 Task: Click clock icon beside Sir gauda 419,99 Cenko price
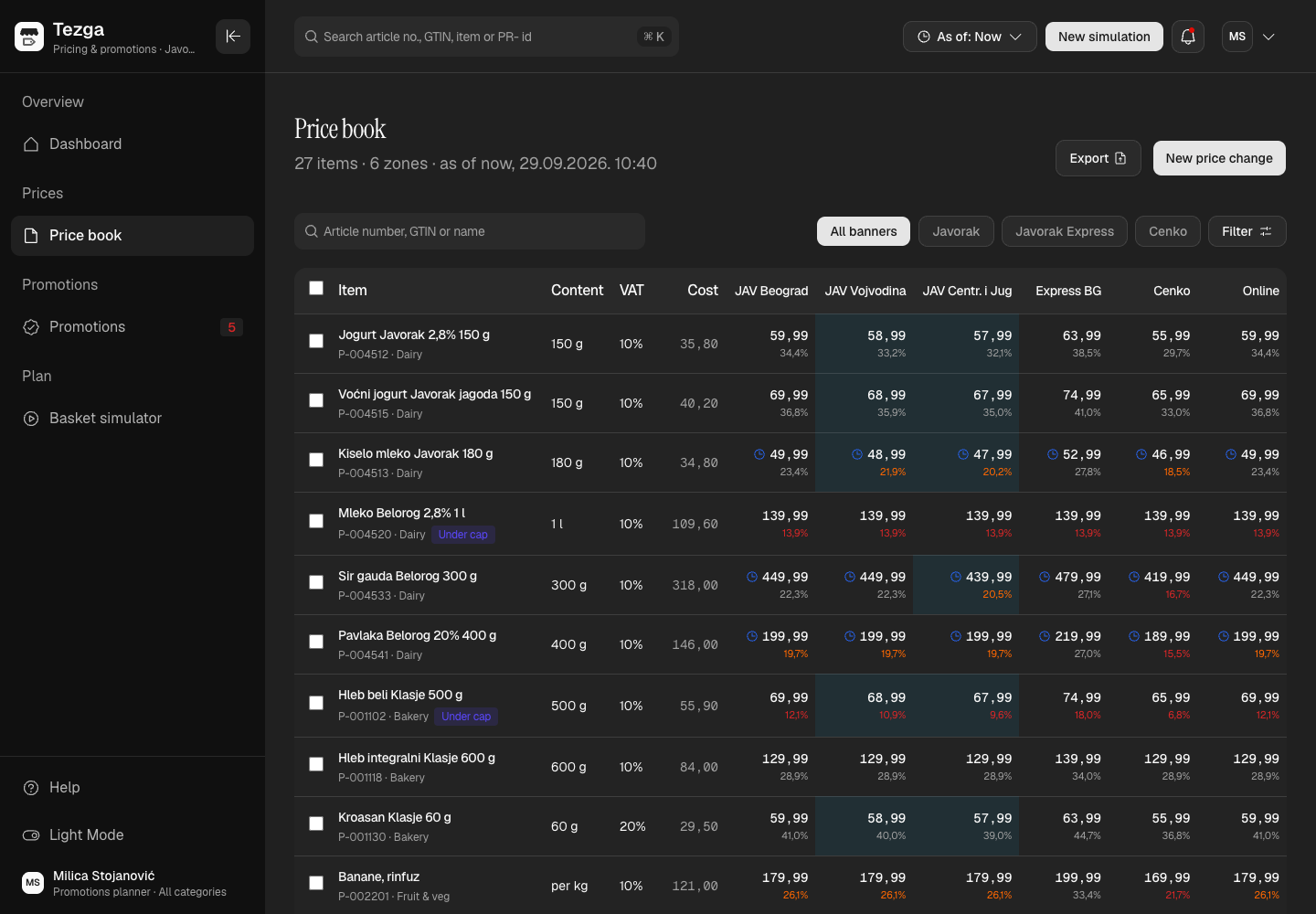[x=1134, y=577]
